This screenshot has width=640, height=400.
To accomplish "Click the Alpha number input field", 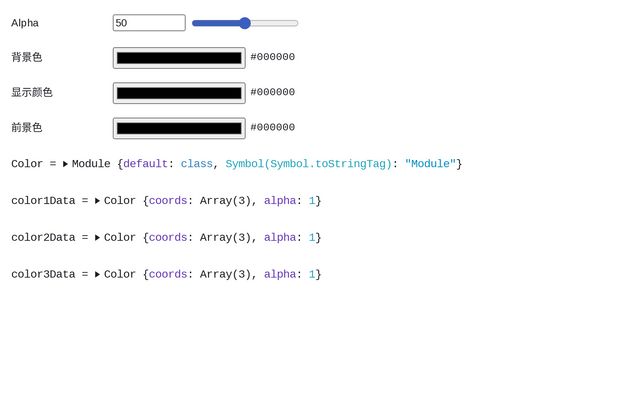I will 148,23.
